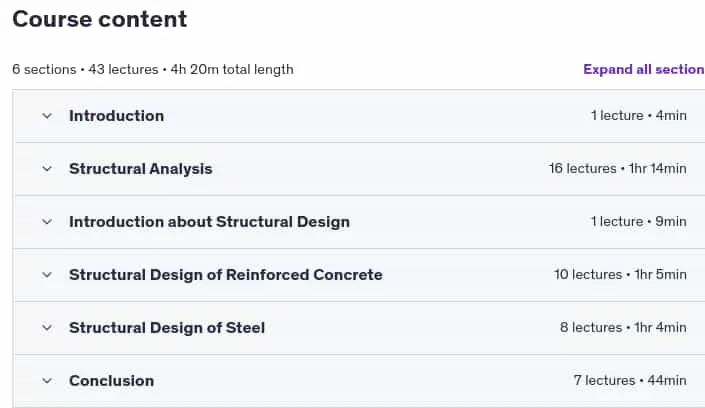Click chevron beside Introduction about Structural Design

47,222
